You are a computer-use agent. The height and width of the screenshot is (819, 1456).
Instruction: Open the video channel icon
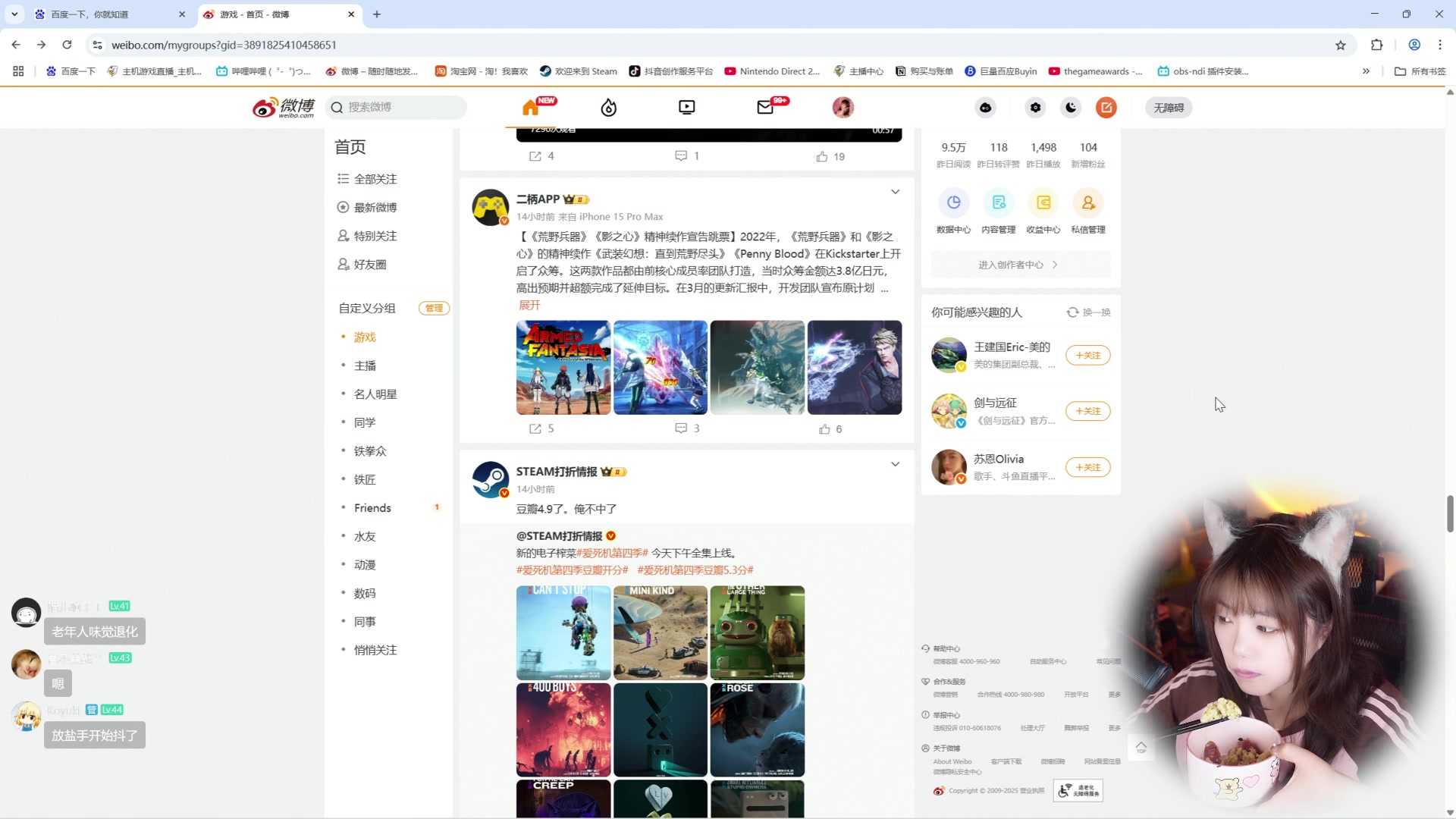pos(687,108)
